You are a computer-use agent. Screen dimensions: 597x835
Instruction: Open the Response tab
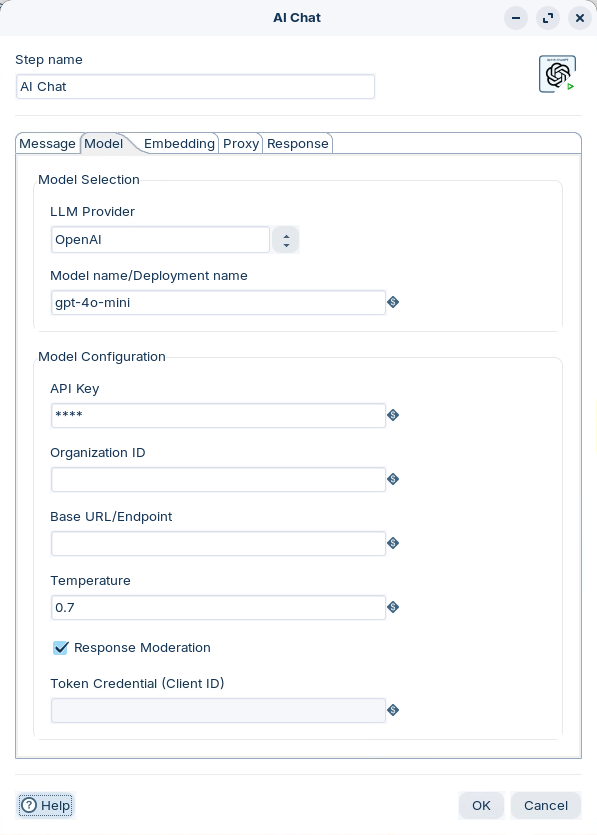click(x=298, y=143)
